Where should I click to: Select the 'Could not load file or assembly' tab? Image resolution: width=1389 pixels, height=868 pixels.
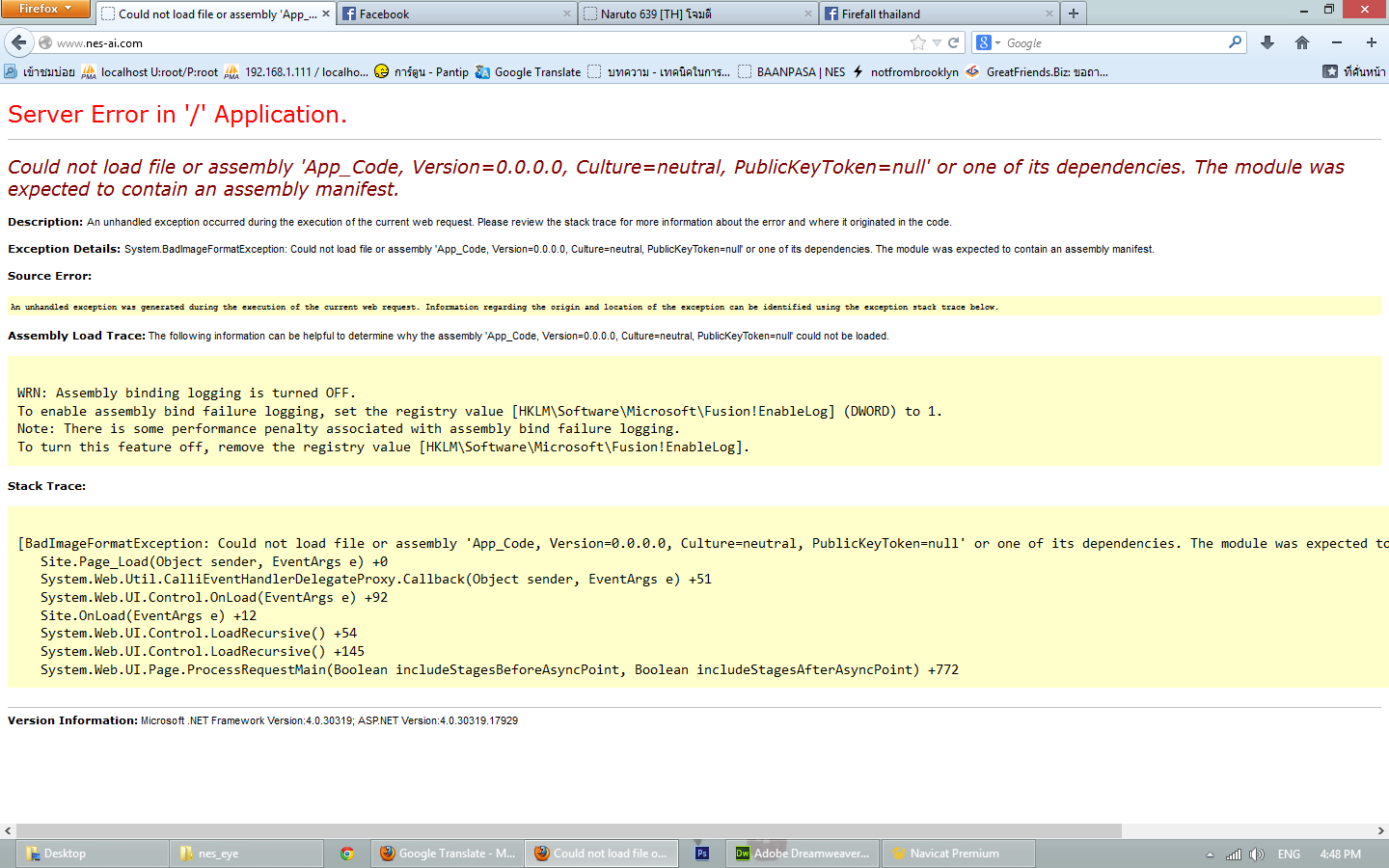click(215, 14)
